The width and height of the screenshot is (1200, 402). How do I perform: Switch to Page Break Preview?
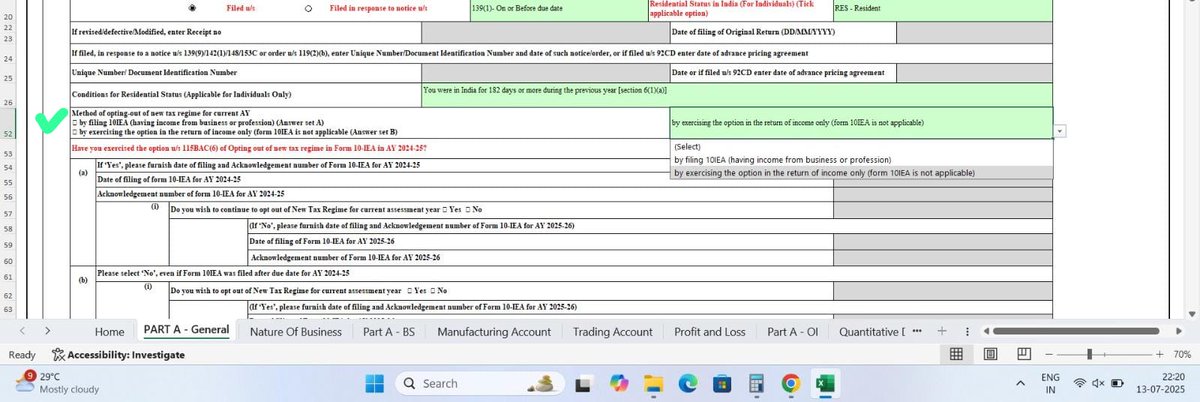pos(1024,354)
